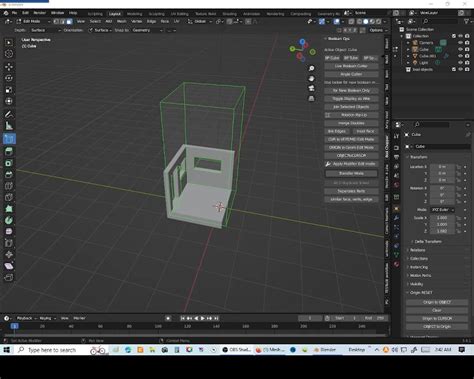Click the Location X value field
Viewport: 474px width, 379px height.
[442, 167]
